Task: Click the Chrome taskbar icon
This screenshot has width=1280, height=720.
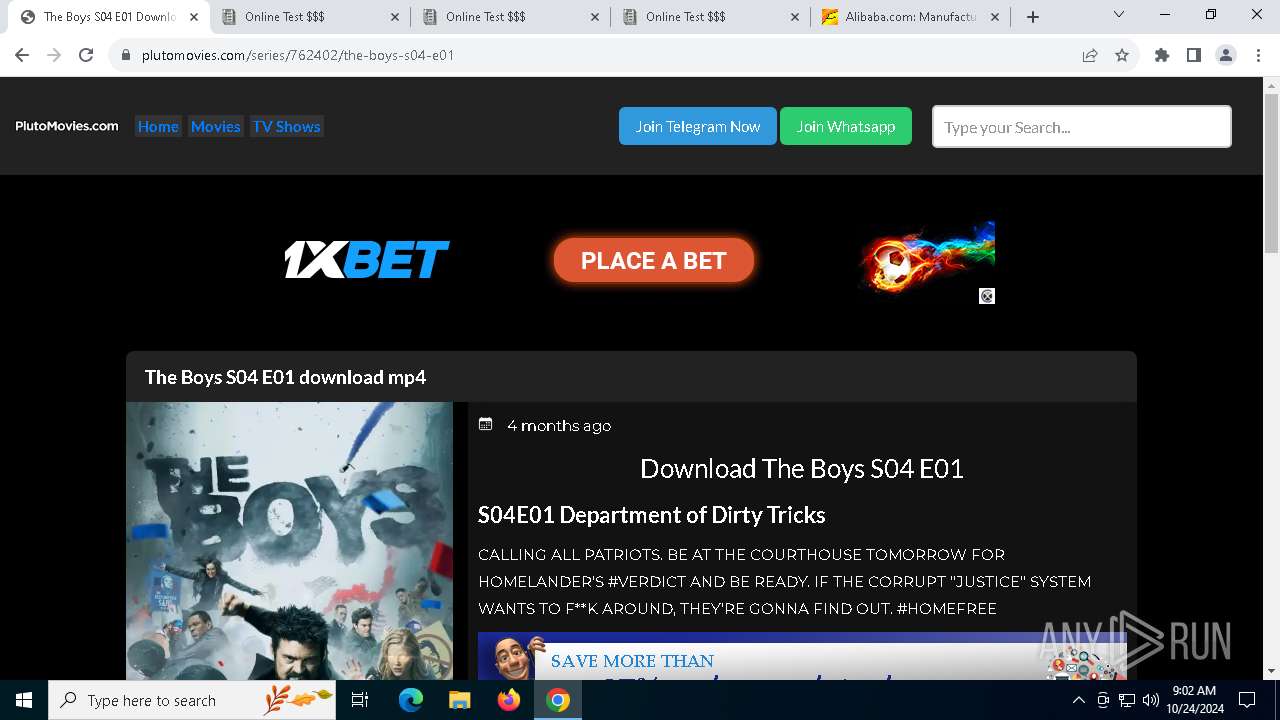Action: point(558,700)
